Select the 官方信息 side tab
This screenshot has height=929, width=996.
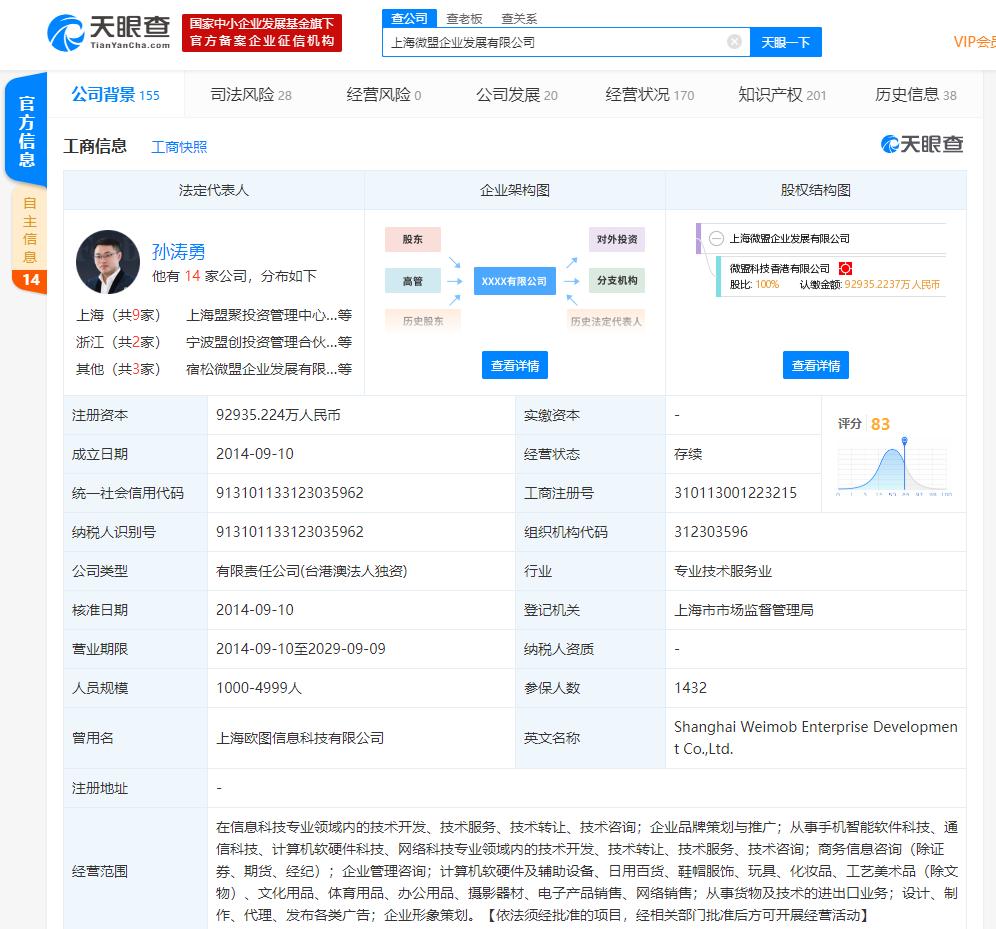pos(26,130)
